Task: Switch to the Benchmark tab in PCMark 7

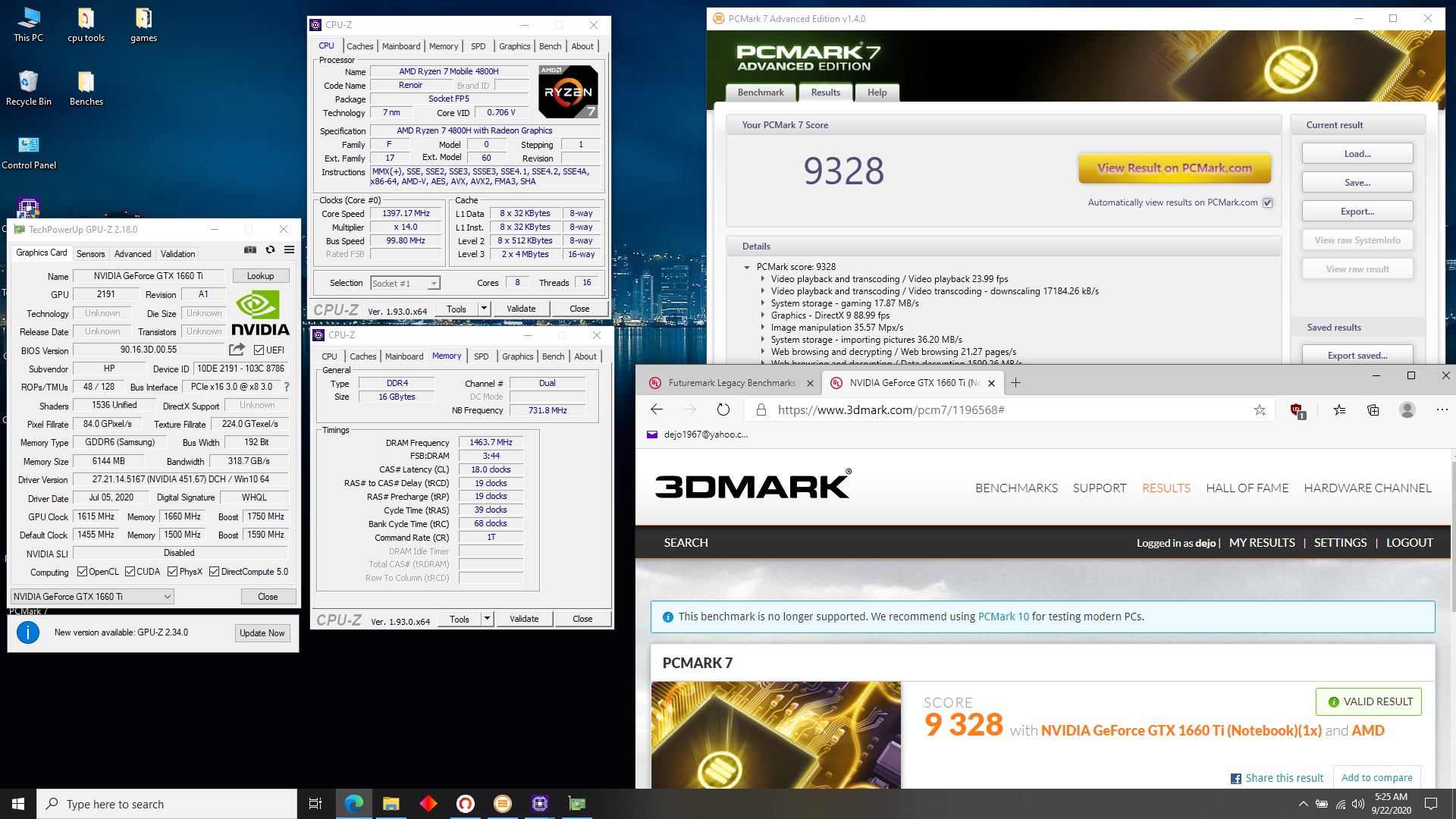Action: point(761,93)
